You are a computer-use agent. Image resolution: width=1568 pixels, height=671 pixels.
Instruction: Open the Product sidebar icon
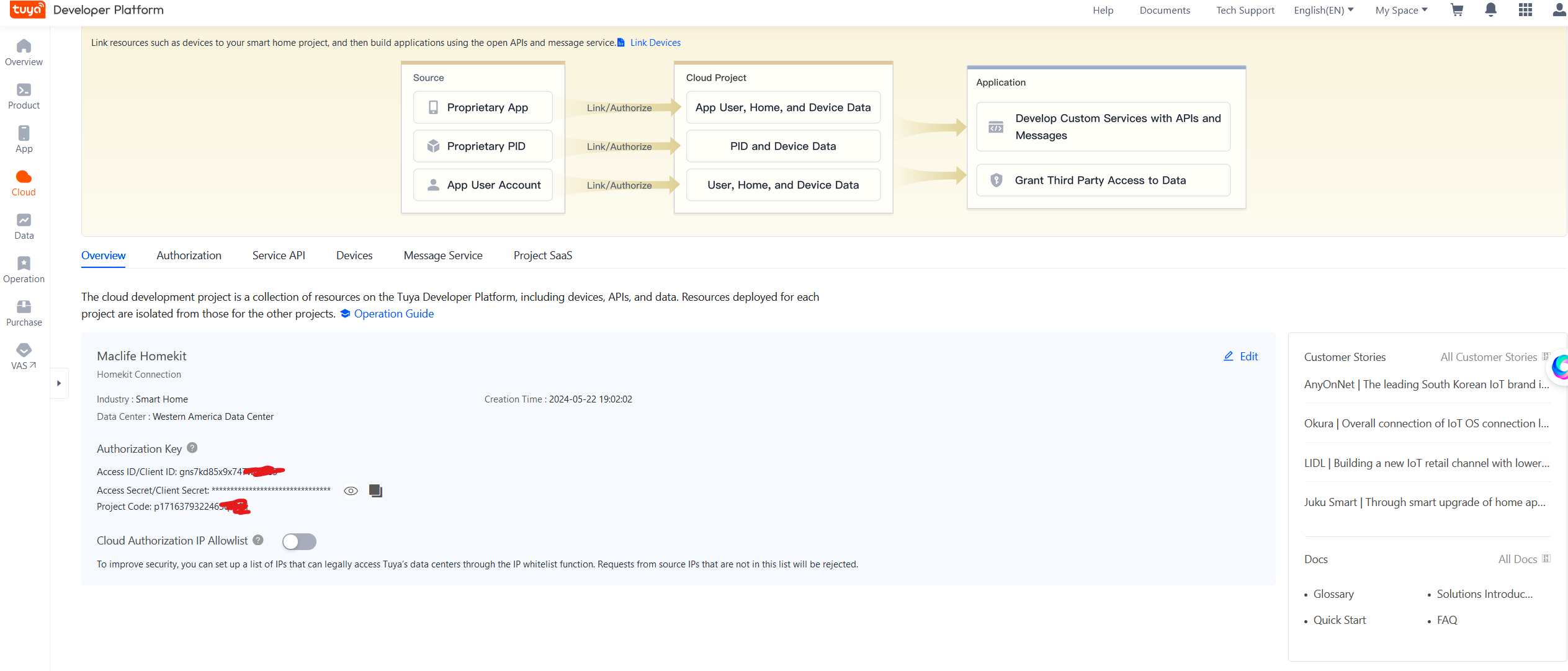click(x=24, y=96)
